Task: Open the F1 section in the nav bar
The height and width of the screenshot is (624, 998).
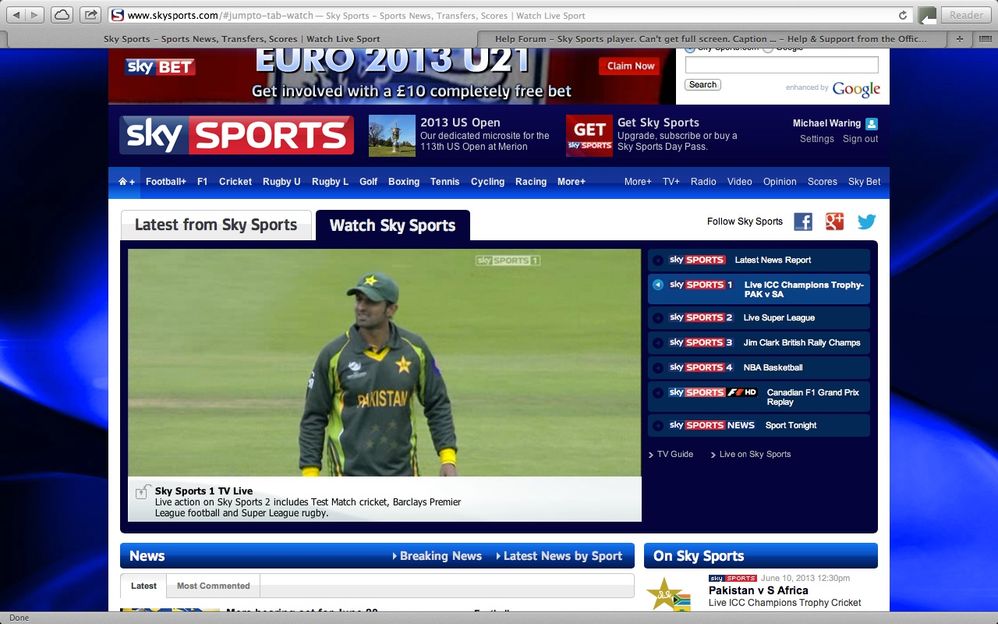Action: click(202, 181)
